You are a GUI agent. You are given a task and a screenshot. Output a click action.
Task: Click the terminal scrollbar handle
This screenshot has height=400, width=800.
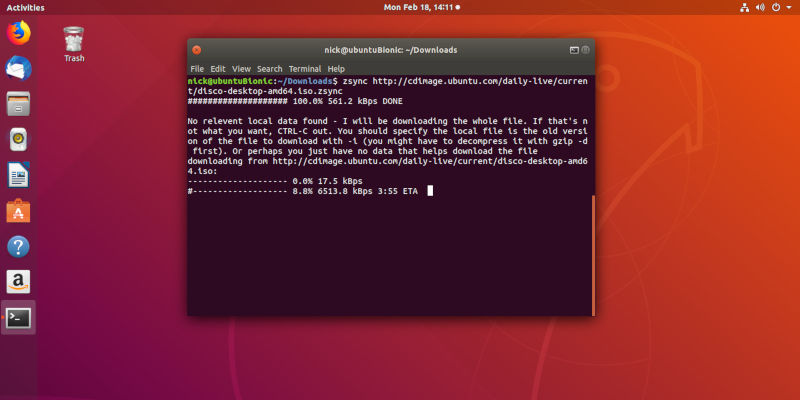pos(593,256)
